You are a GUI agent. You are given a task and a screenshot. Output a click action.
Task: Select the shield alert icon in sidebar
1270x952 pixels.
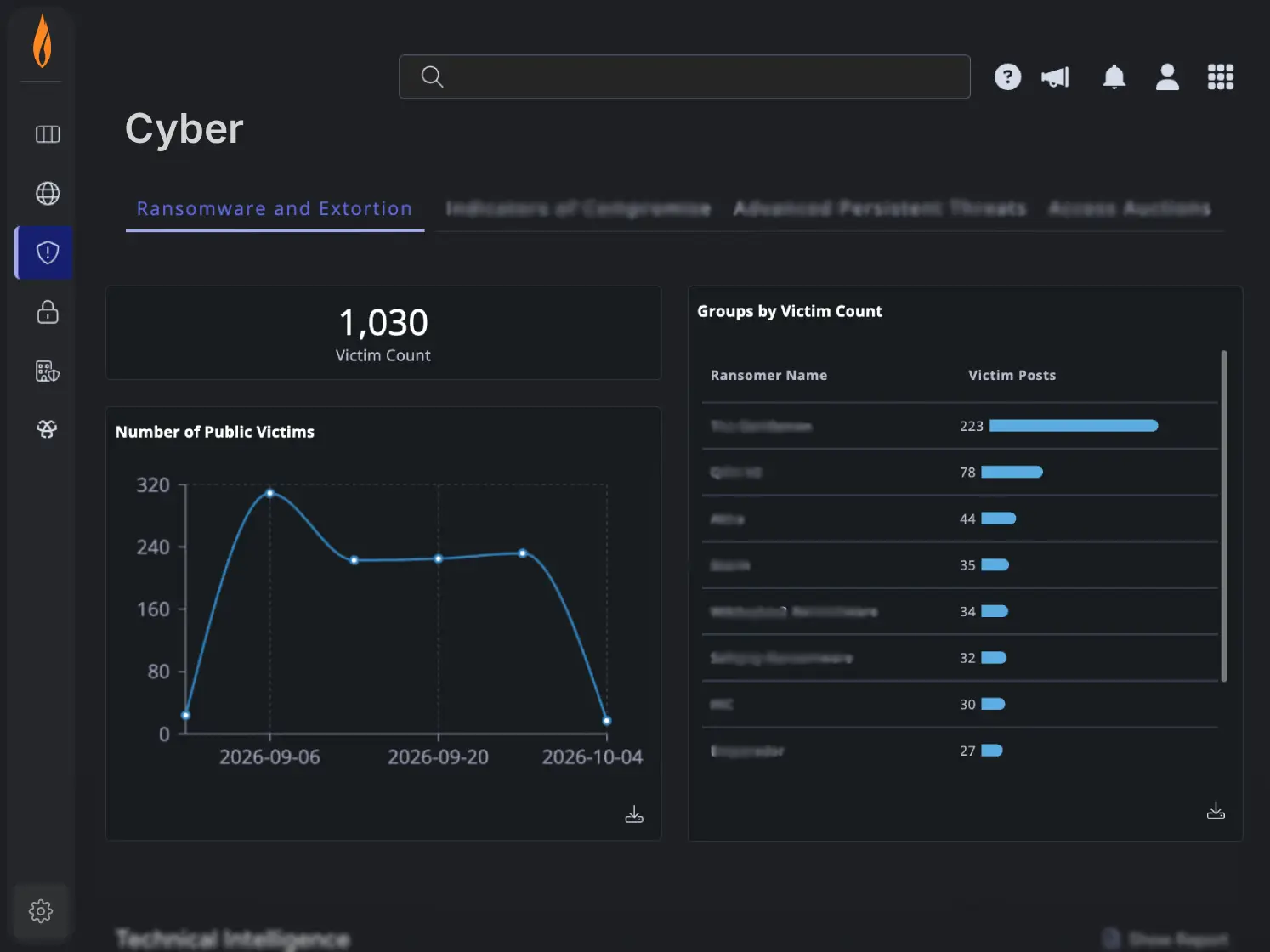click(x=48, y=252)
